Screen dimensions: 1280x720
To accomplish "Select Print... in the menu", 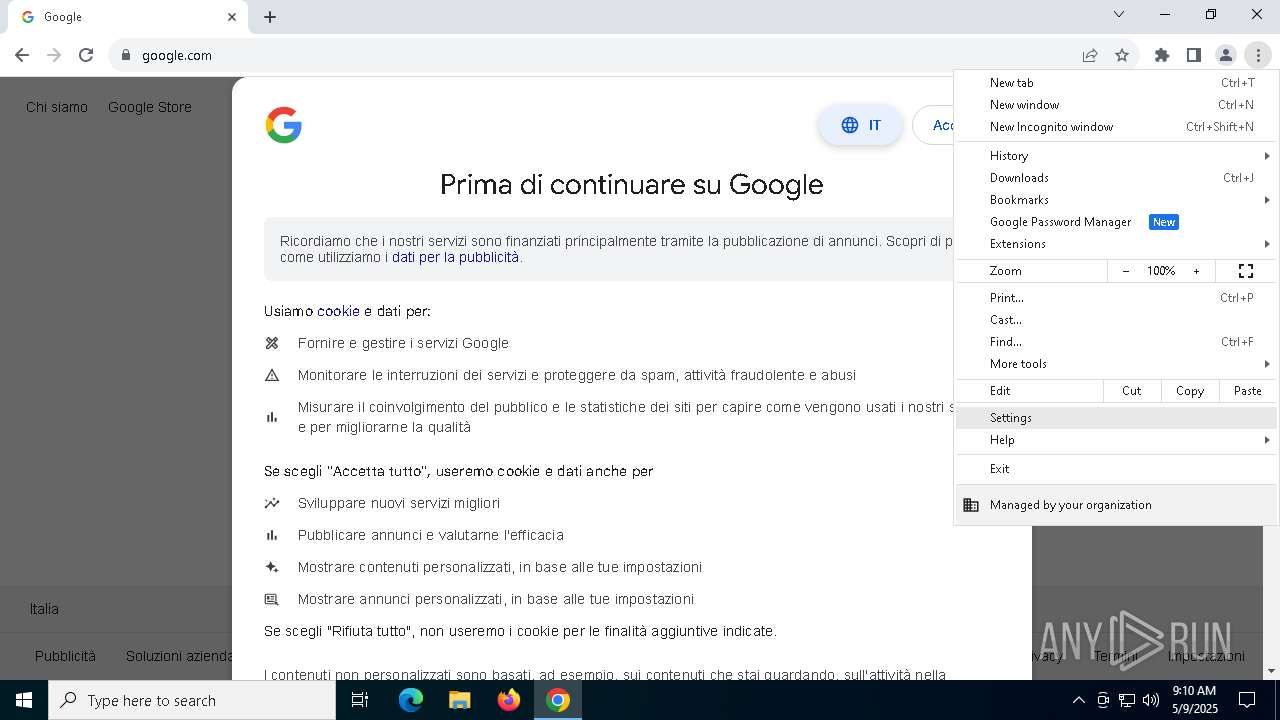I will coord(1117,298).
